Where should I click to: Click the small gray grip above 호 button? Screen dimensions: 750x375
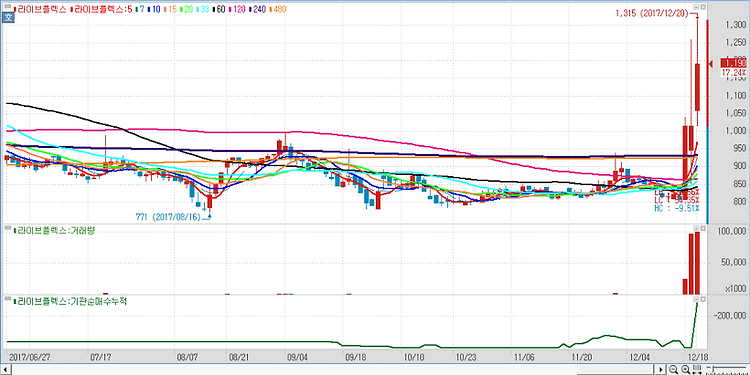point(8,6)
